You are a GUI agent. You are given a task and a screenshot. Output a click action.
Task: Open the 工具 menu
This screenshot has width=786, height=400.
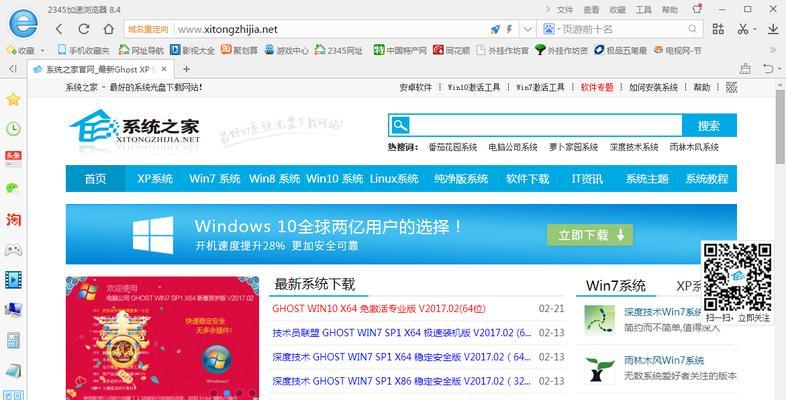644,10
